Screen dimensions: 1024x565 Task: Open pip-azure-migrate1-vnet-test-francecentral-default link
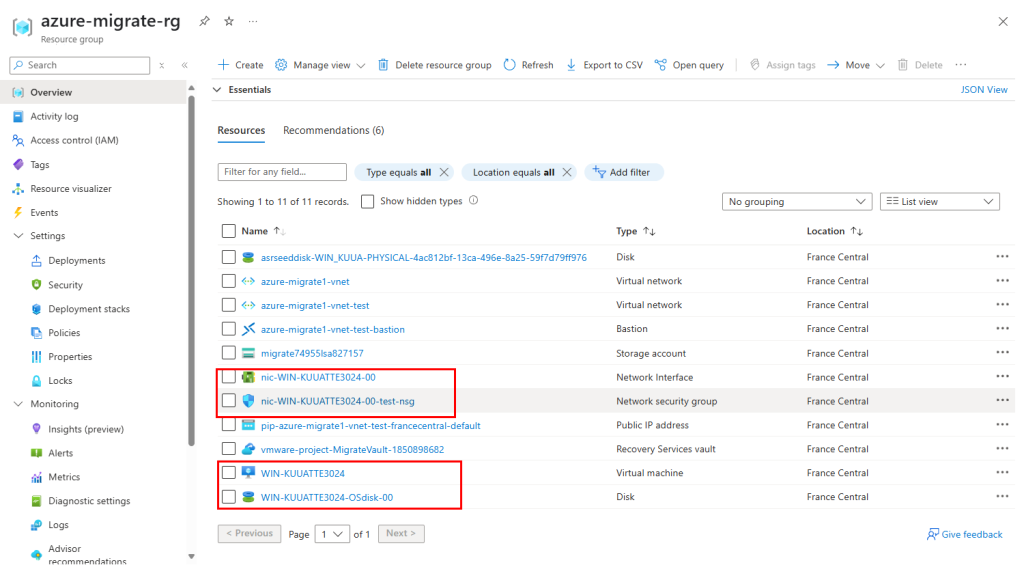370,425
